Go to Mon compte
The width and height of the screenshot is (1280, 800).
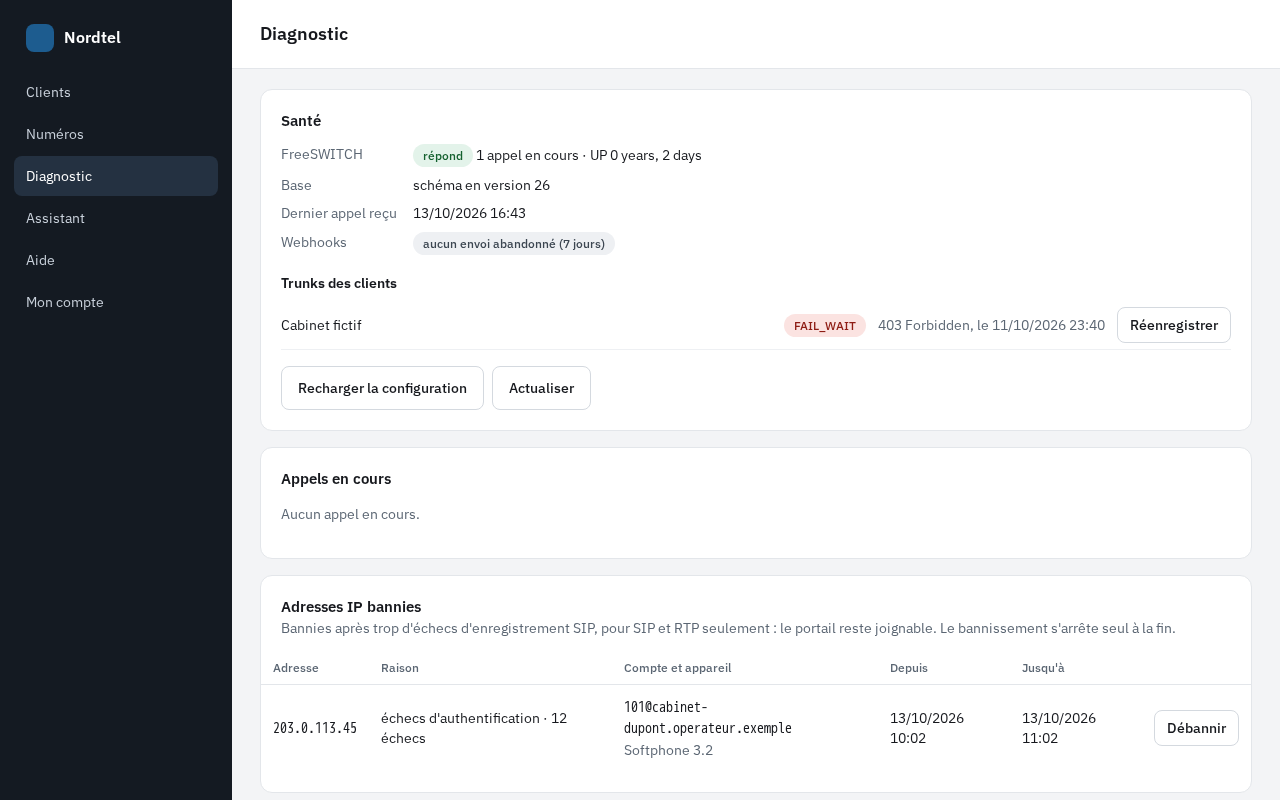[x=116, y=302]
